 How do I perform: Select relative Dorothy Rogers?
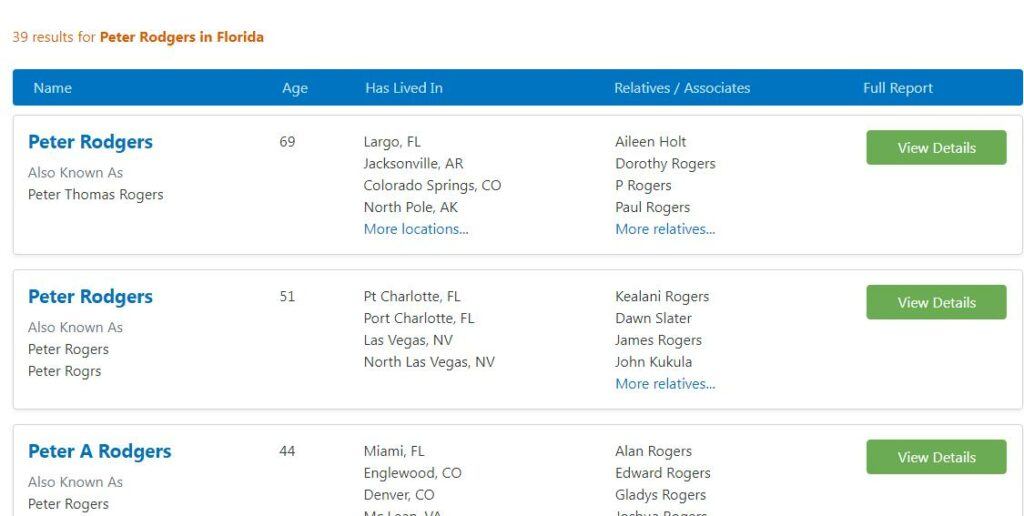(x=665, y=164)
